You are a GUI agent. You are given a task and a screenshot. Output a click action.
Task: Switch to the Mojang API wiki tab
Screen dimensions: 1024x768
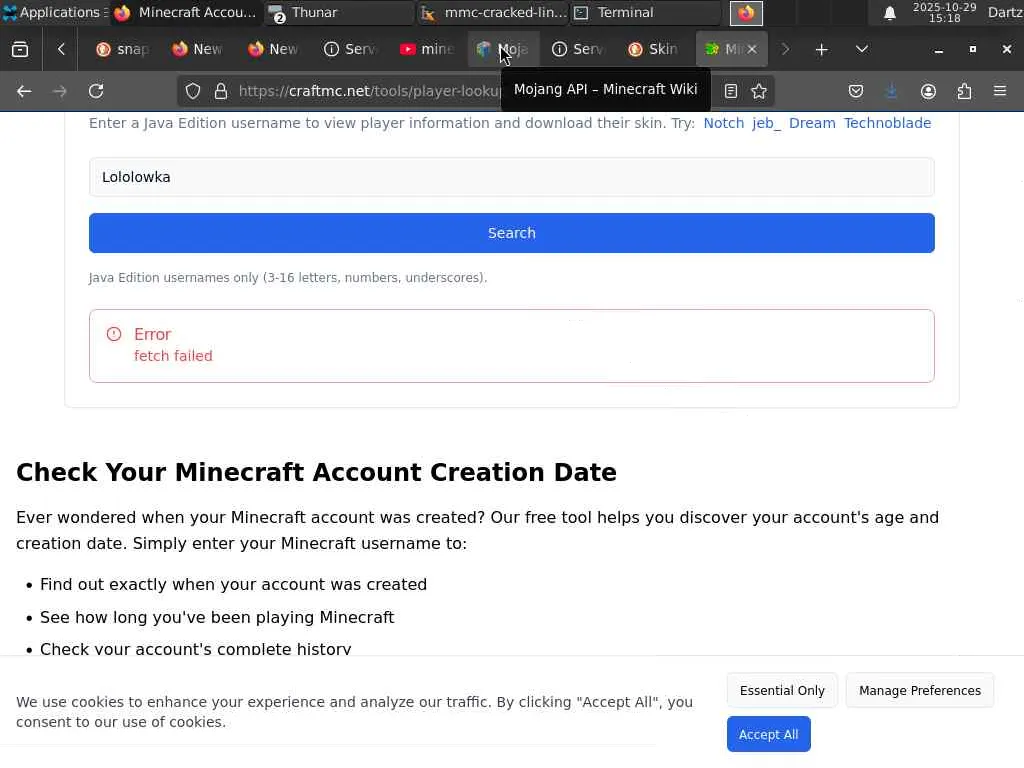click(503, 49)
